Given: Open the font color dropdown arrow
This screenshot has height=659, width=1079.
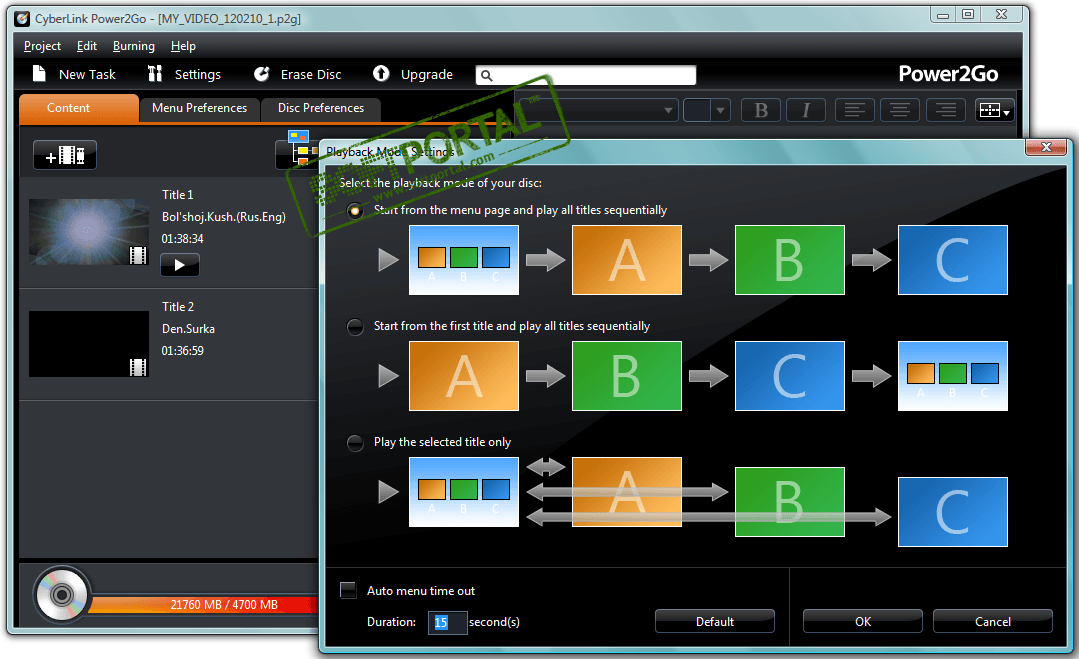Looking at the screenshot, I should (x=720, y=110).
